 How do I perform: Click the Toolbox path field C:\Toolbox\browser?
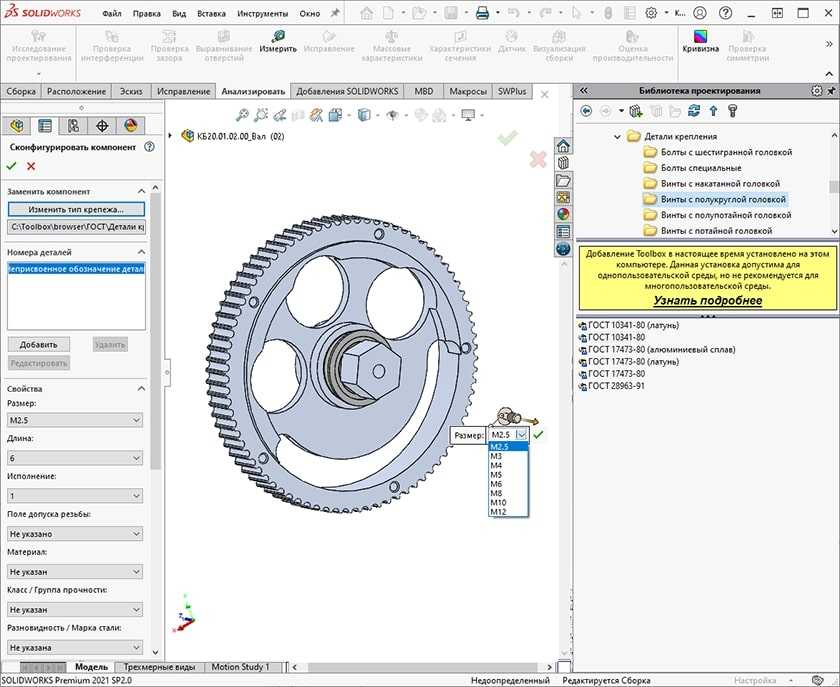tap(76, 227)
